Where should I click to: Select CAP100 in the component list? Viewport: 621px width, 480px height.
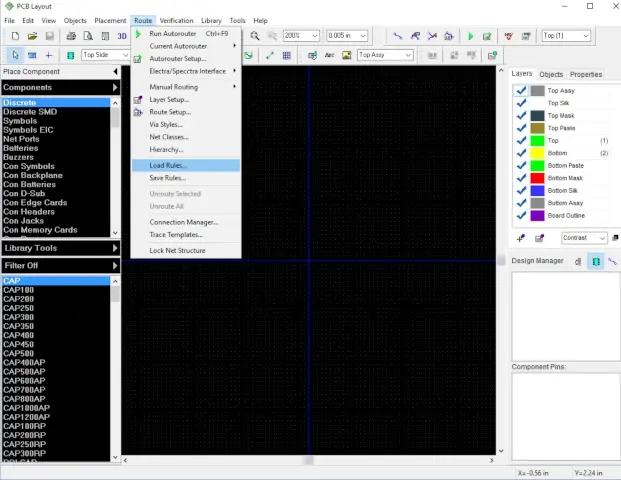click(x=18, y=290)
